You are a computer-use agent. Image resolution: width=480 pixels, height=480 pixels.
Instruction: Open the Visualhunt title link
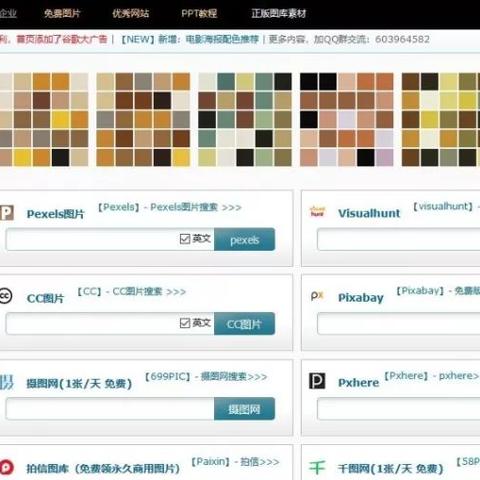pyautogui.click(x=369, y=213)
